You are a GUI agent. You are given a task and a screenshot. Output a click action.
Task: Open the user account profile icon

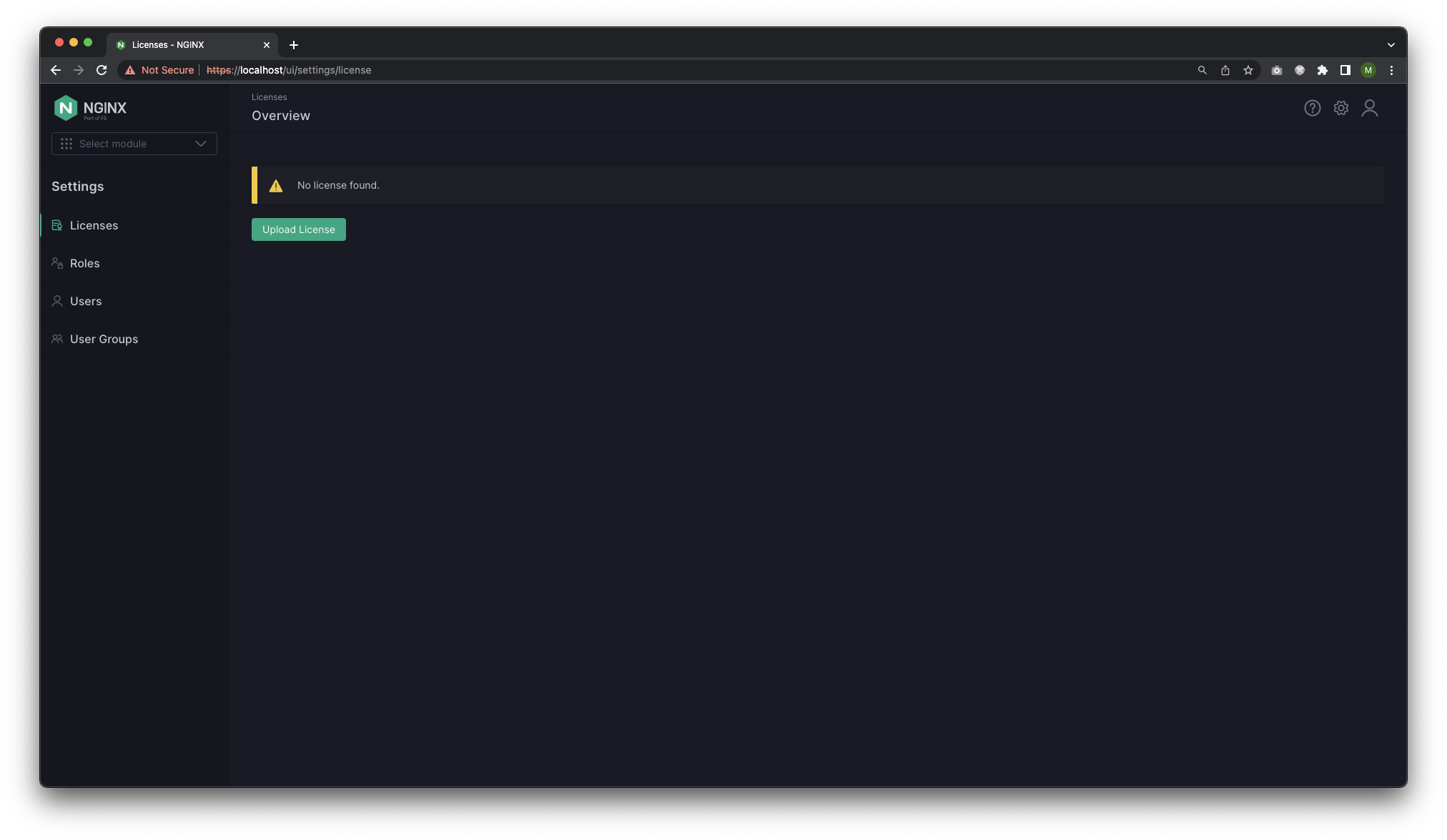click(x=1369, y=108)
